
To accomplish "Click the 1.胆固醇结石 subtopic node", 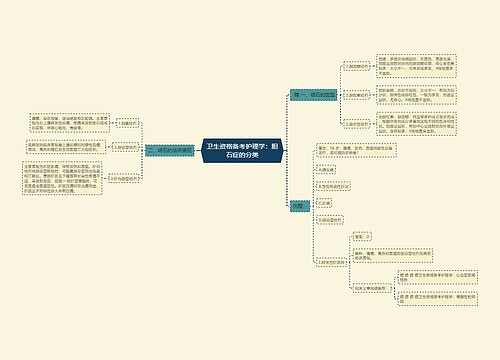I will [x=357, y=66].
